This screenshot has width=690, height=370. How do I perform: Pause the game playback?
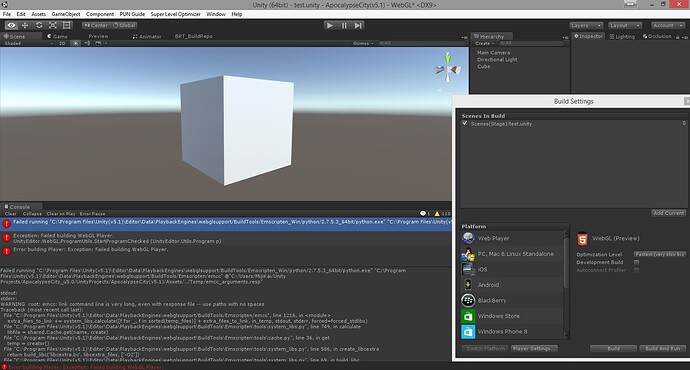click(344, 26)
